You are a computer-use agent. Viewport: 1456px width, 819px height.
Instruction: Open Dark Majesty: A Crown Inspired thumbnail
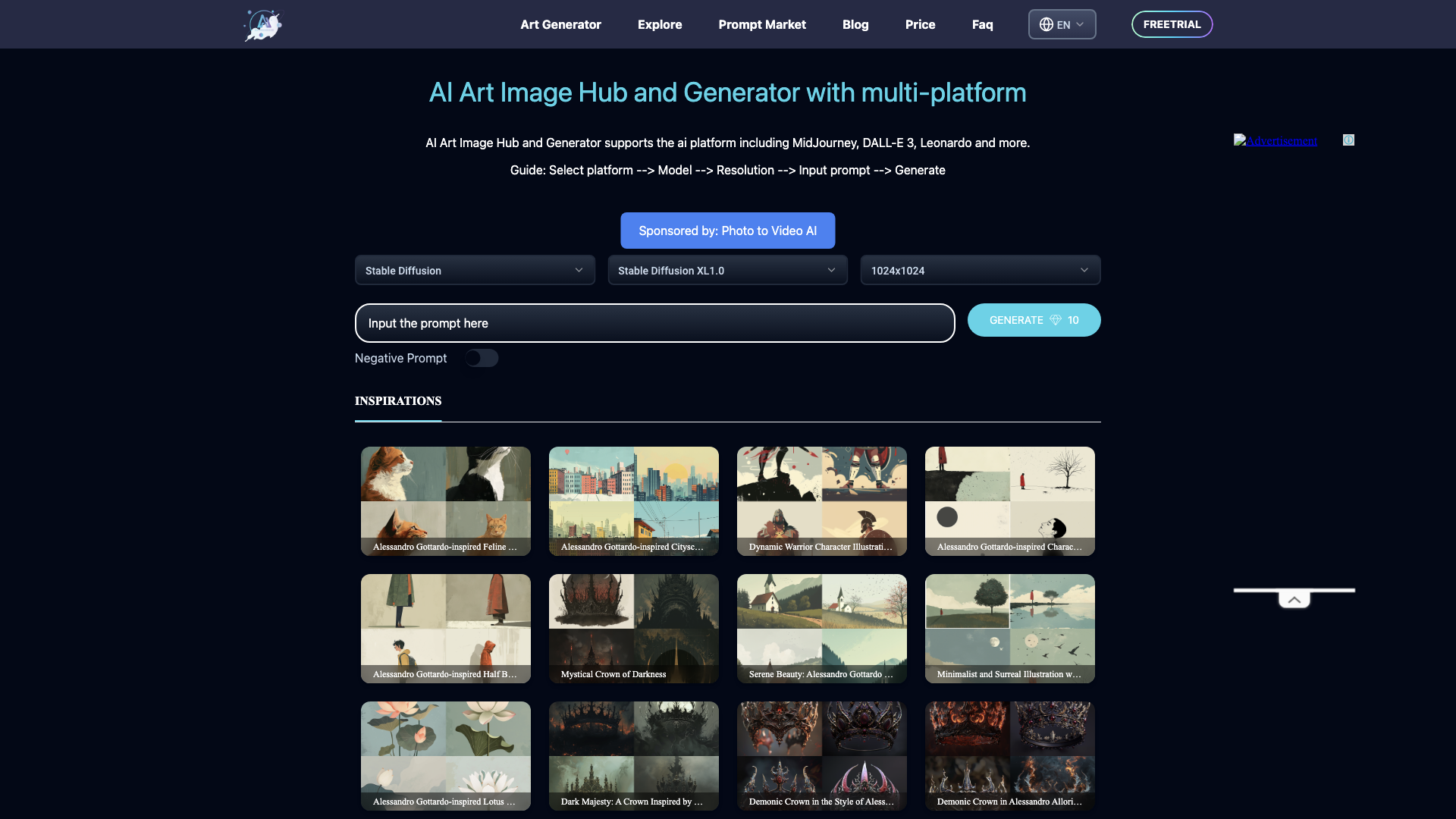(x=634, y=756)
